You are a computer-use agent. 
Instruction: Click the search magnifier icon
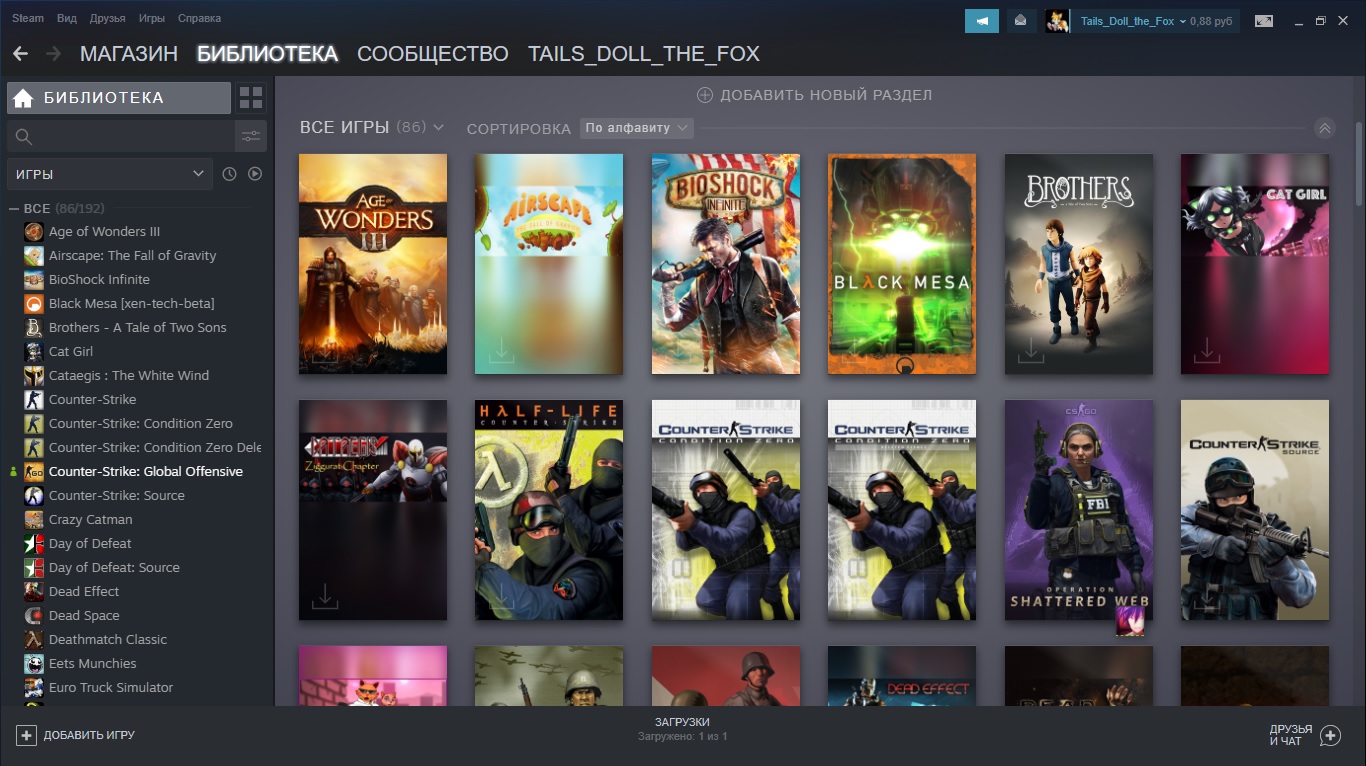pyautogui.click(x=24, y=137)
